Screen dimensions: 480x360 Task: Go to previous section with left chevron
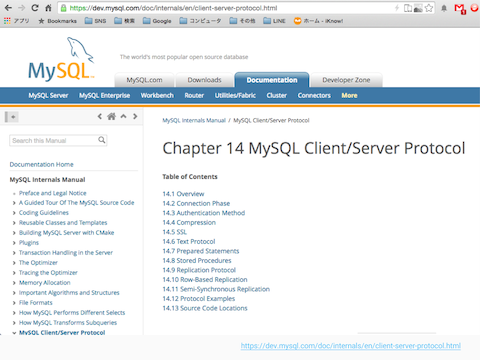[x=100, y=116]
